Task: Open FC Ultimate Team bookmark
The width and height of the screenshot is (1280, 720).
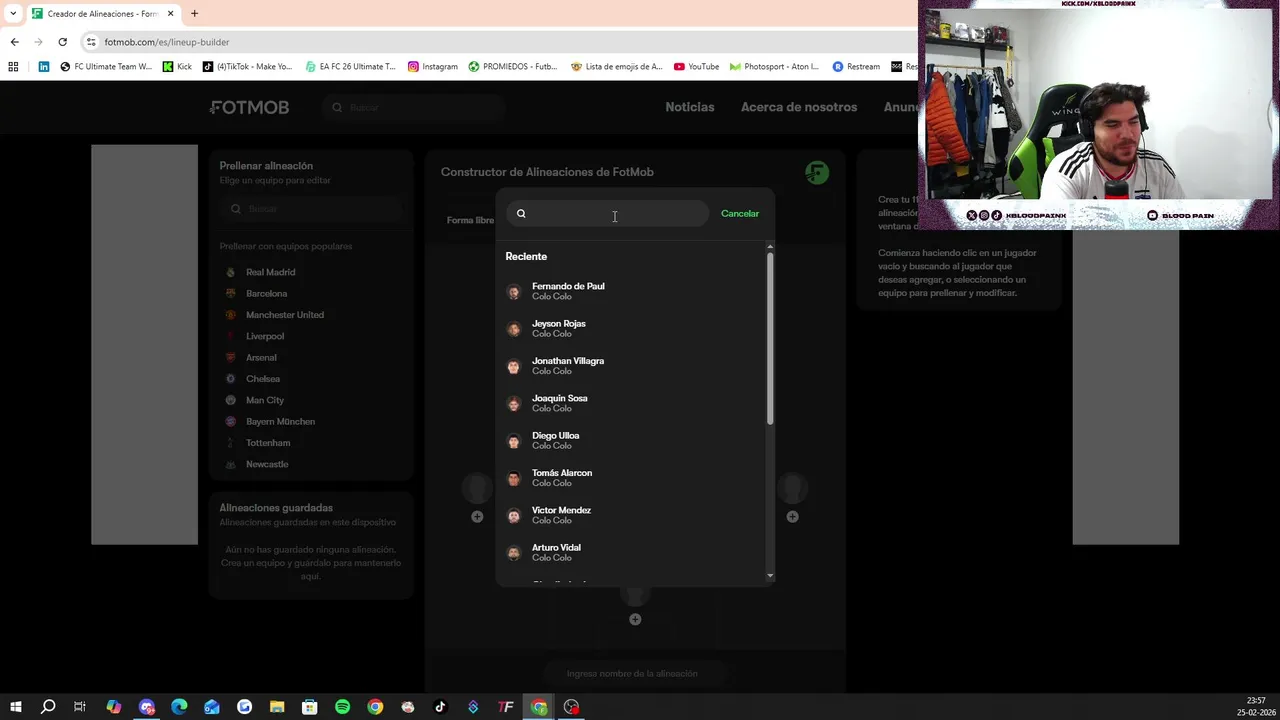Action: (106, 67)
